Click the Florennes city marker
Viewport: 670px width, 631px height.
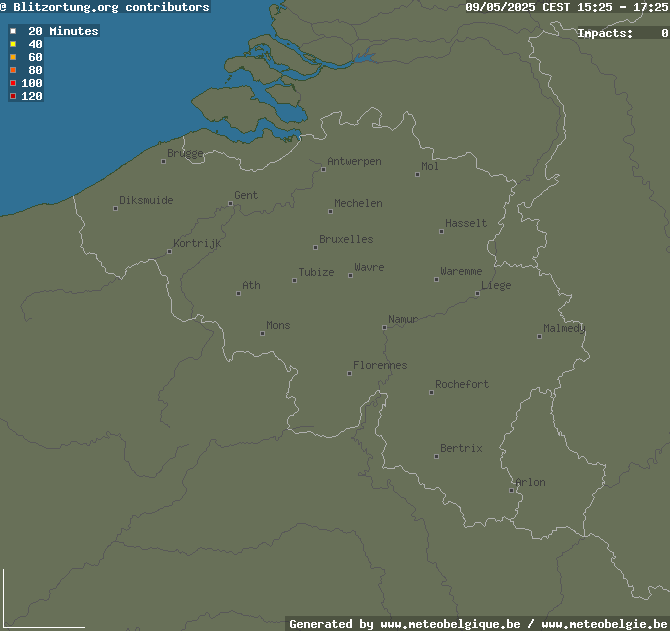pos(350,373)
